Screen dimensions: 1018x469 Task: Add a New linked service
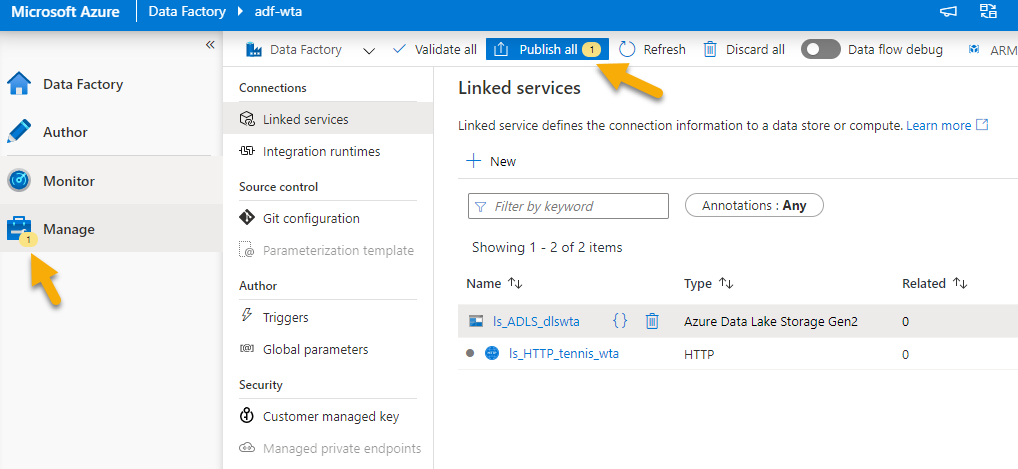point(491,161)
